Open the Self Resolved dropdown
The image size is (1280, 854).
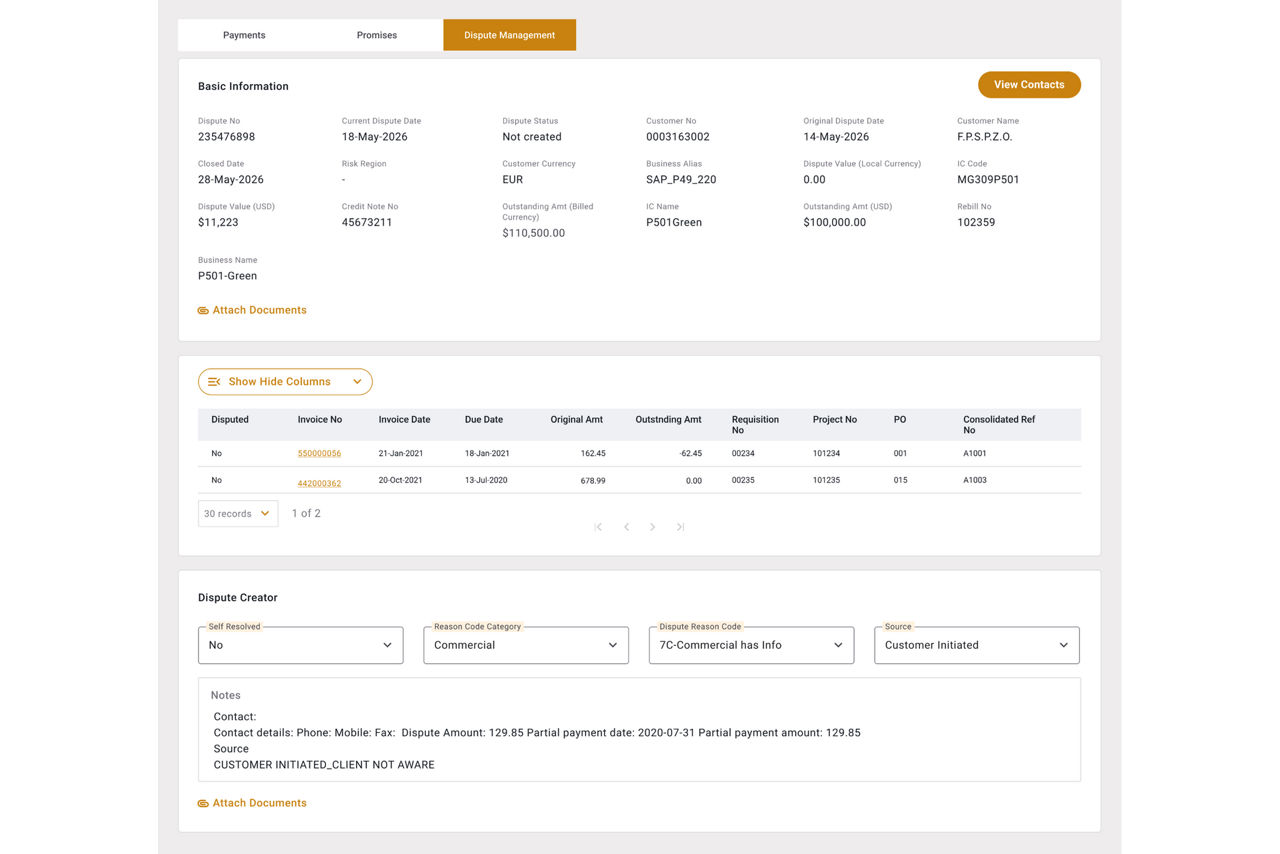301,645
